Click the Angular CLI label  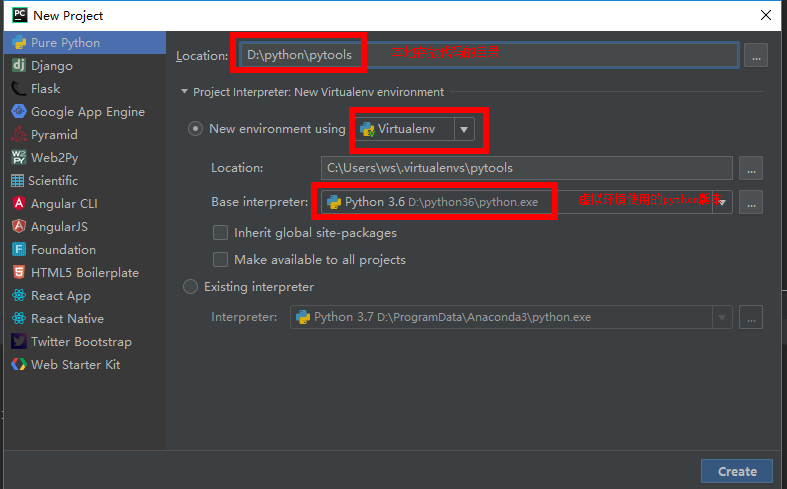coord(64,204)
